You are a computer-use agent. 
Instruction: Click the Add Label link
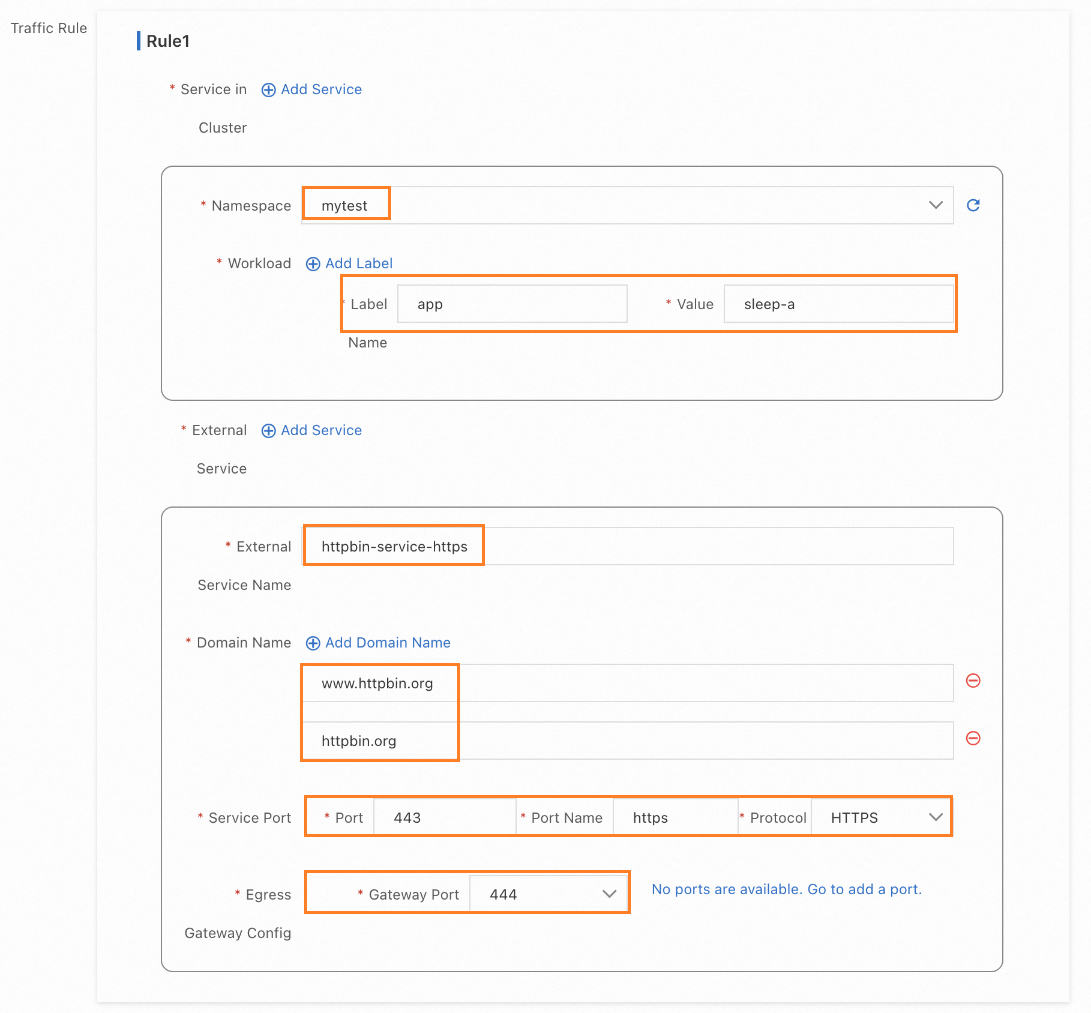(359, 264)
